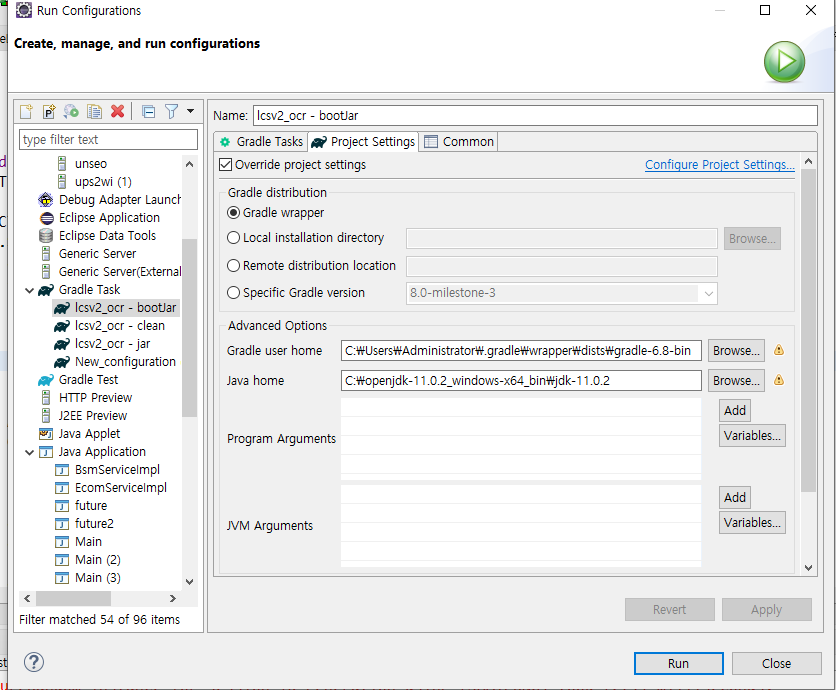The width and height of the screenshot is (836, 690).
Task: Click the Run button
Action: 678,663
